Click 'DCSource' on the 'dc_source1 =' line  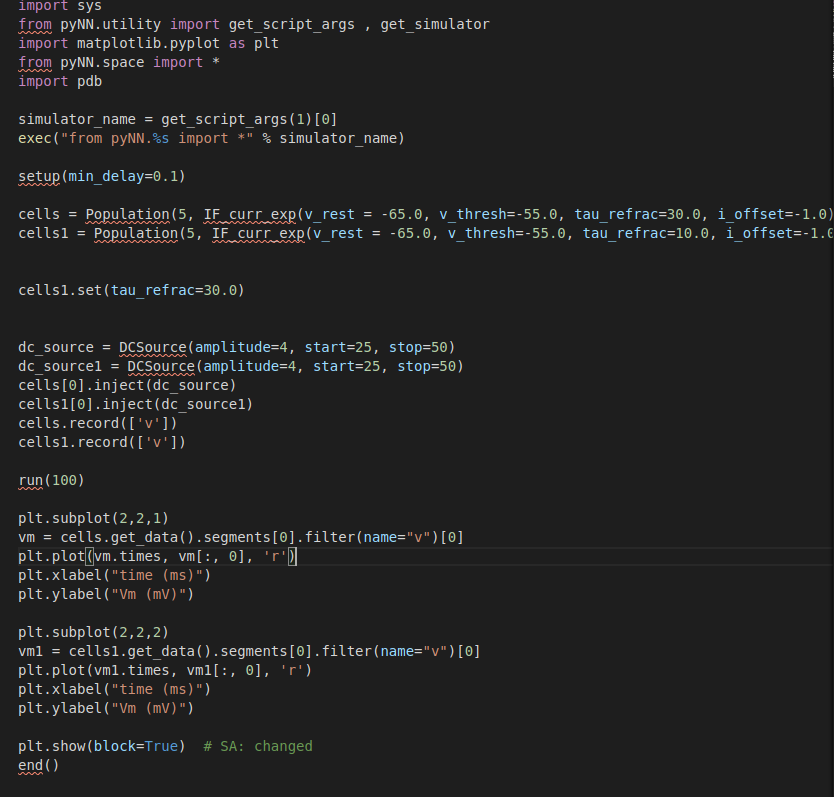[x=161, y=367]
